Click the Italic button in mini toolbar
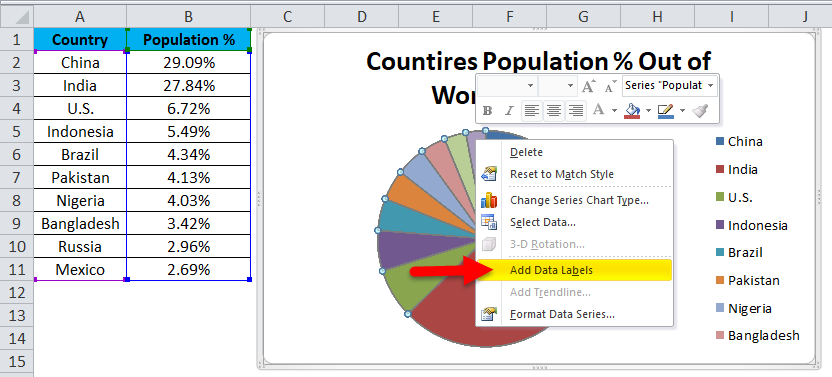 (x=509, y=110)
